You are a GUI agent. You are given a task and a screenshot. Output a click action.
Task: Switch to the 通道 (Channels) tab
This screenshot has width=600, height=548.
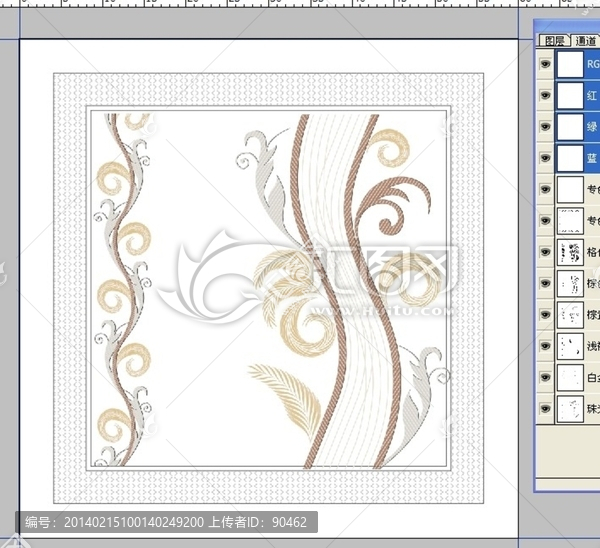(x=585, y=41)
